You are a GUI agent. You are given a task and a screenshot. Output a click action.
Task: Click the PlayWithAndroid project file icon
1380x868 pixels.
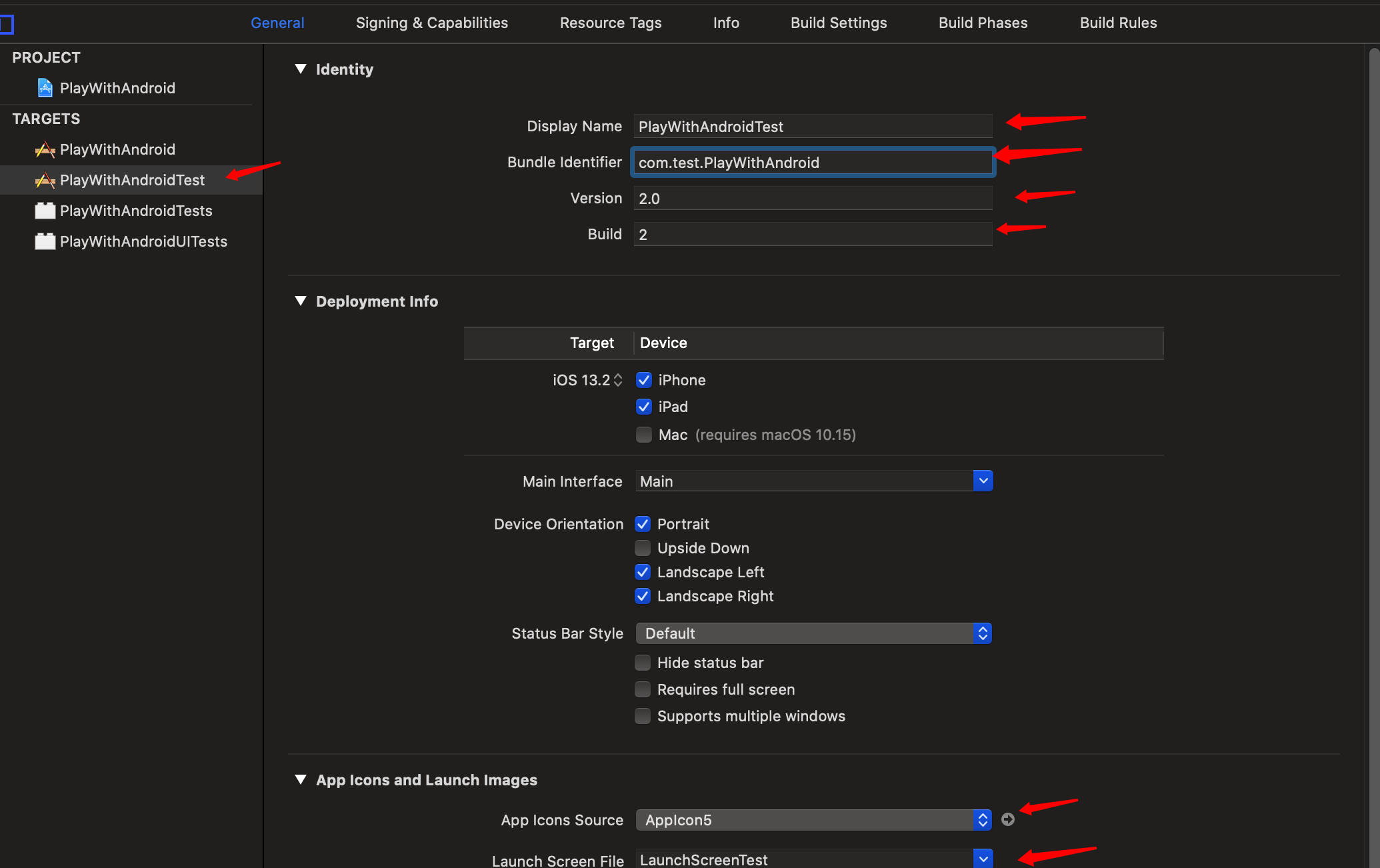(45, 88)
